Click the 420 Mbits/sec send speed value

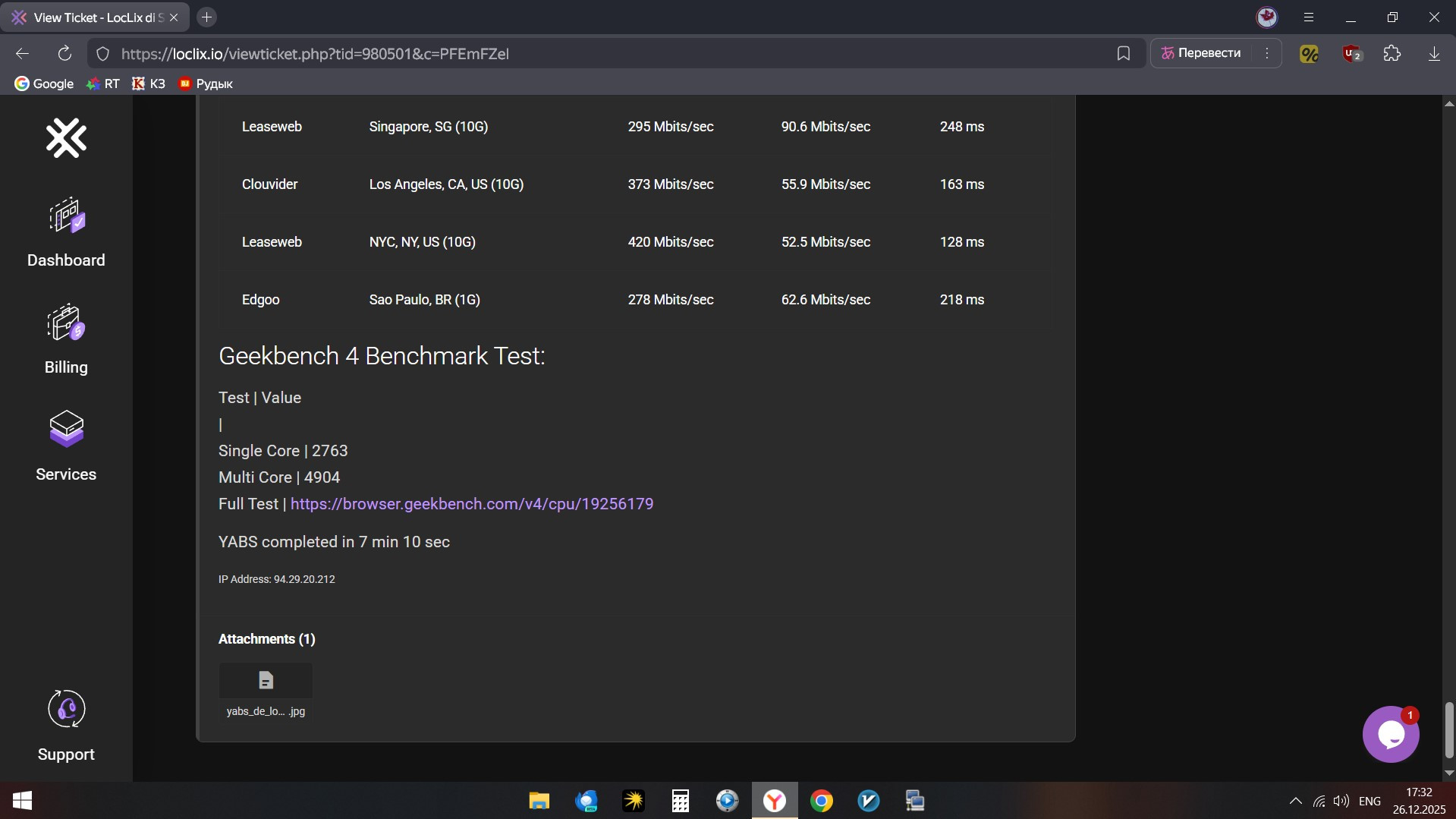click(x=671, y=242)
